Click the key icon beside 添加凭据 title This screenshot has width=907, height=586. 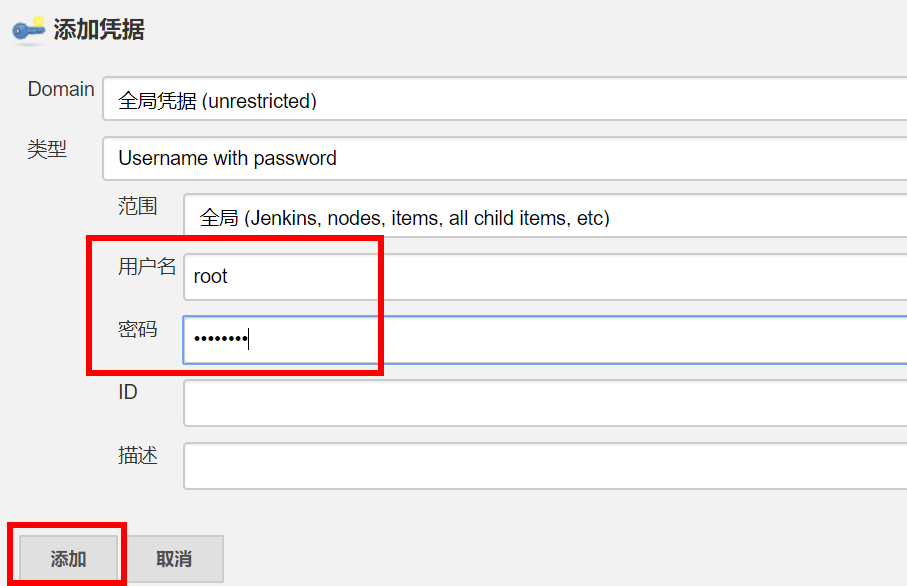(x=28, y=30)
